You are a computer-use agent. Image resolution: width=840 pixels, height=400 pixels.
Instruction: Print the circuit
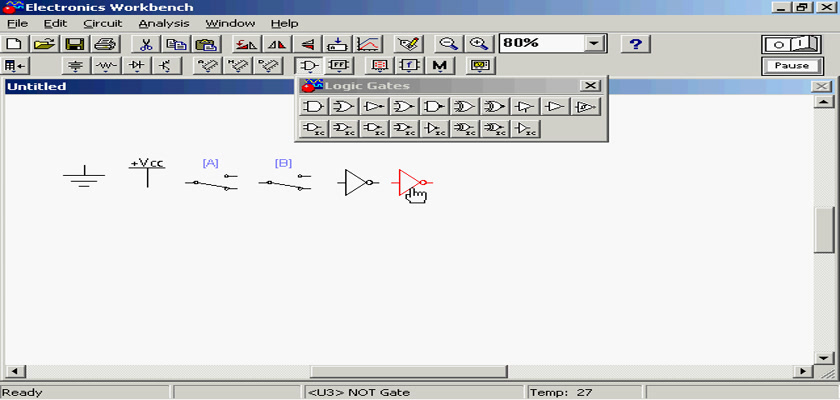[106, 44]
